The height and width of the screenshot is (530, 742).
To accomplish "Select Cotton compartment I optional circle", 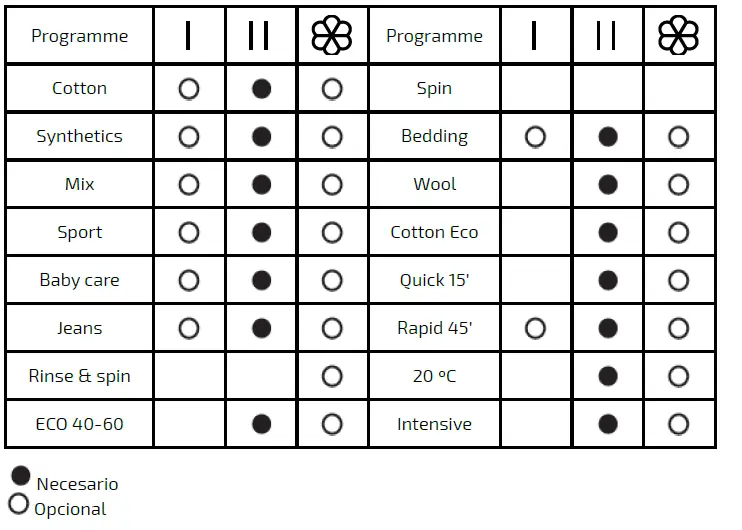I will [188, 88].
